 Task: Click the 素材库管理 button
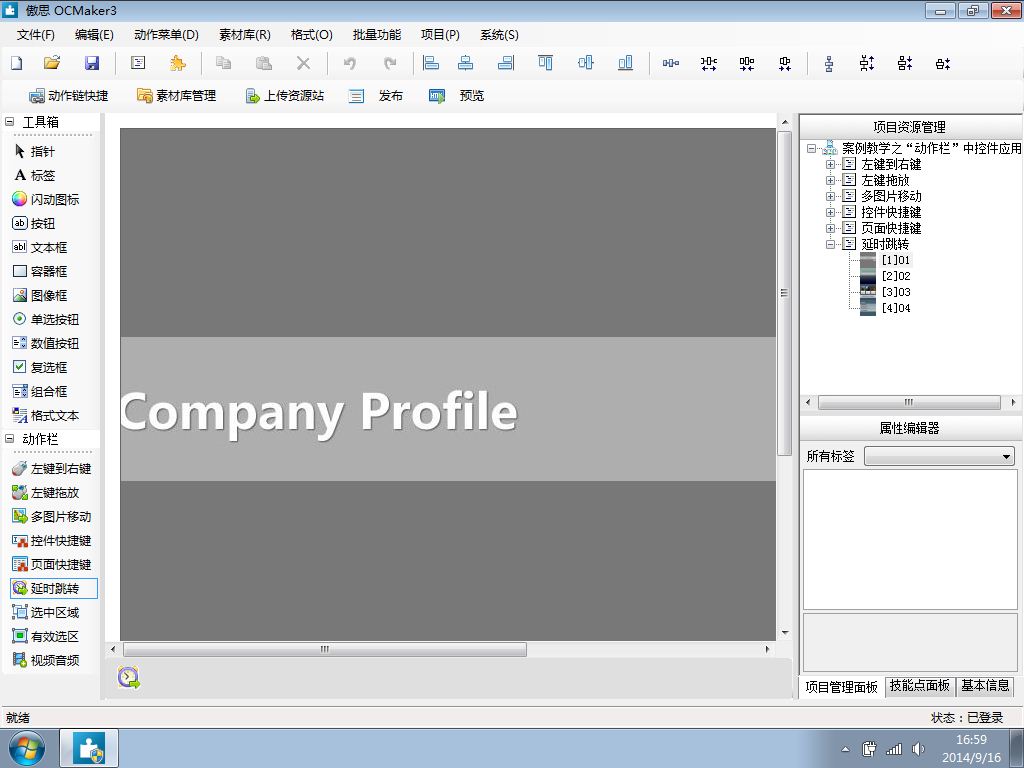(x=176, y=96)
